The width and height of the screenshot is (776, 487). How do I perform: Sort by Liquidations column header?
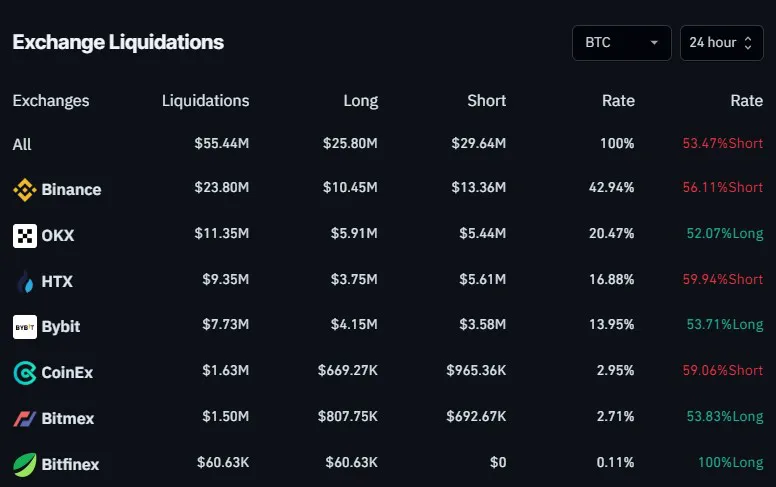tap(205, 100)
